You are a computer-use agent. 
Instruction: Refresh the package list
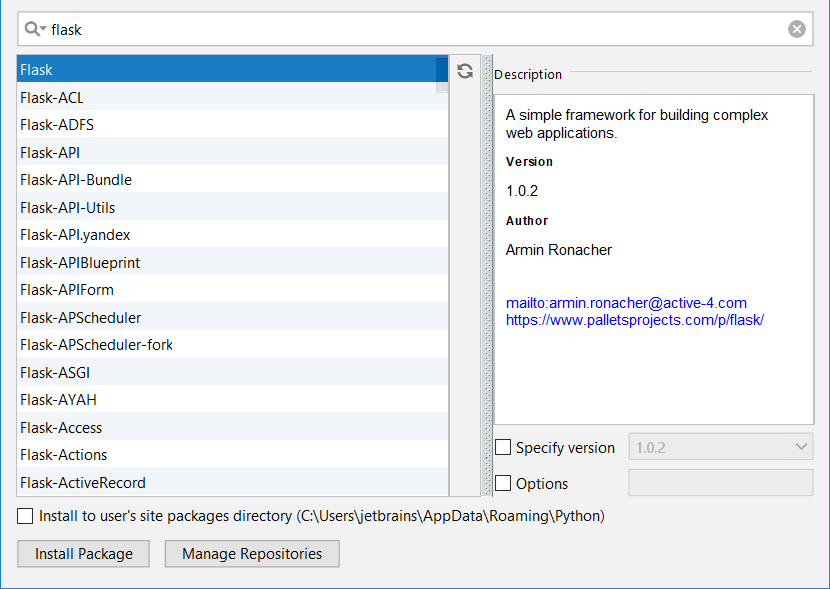click(x=463, y=69)
